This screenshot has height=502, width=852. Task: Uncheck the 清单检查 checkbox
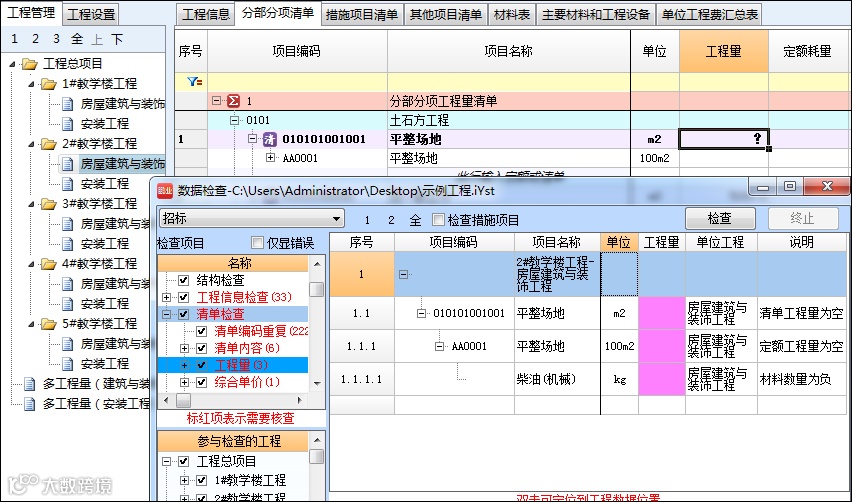point(184,314)
